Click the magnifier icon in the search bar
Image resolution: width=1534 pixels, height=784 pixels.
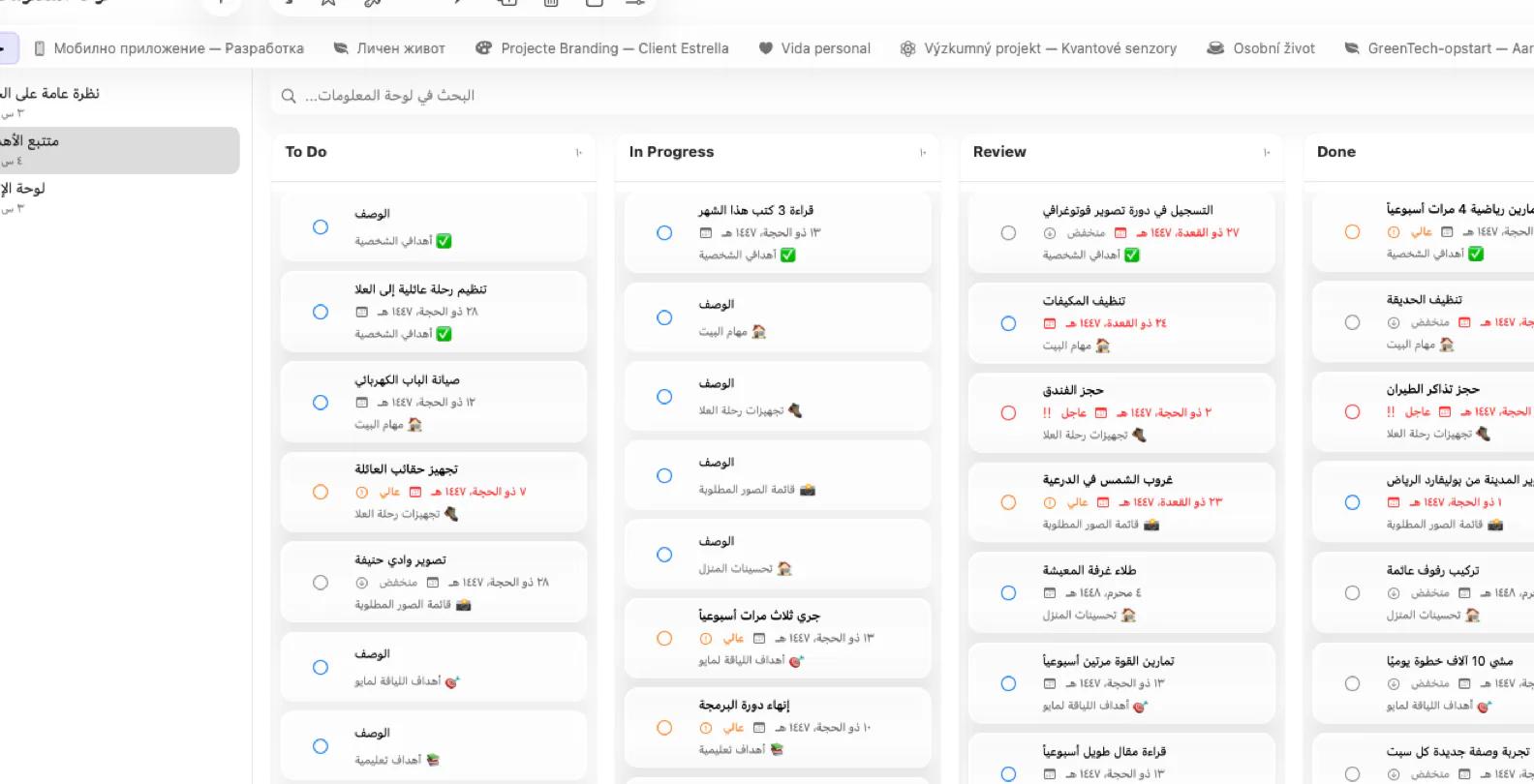(289, 96)
